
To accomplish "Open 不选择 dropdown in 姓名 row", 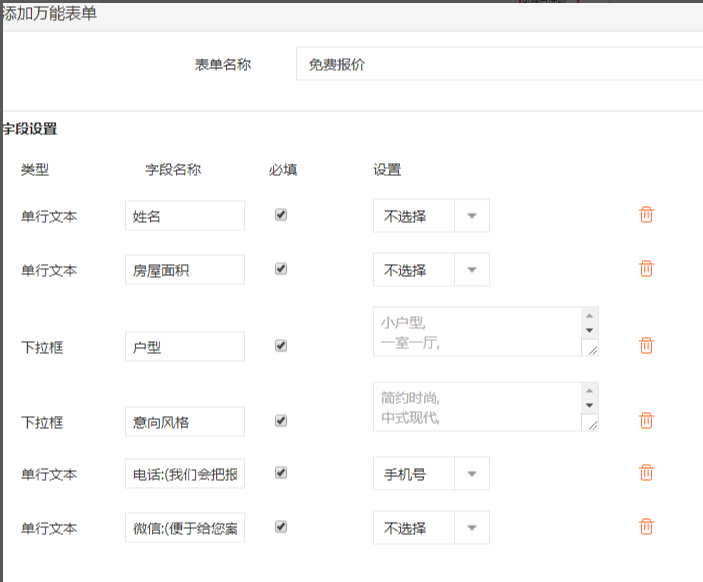I will click(431, 216).
